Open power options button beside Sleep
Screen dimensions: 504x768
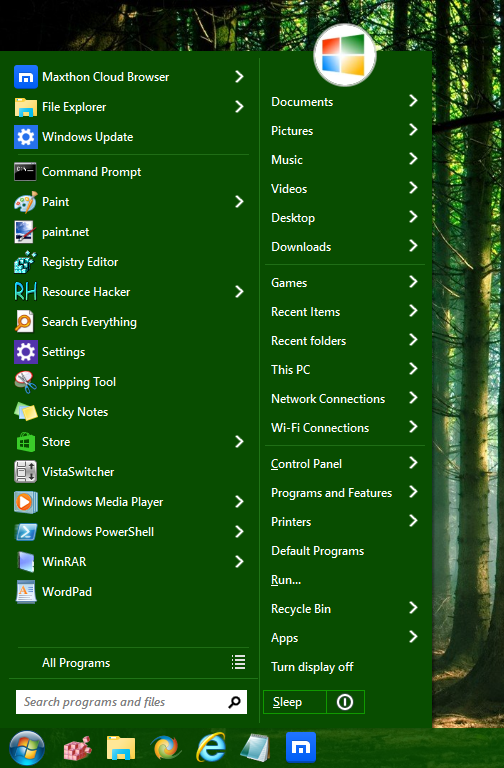(345, 702)
